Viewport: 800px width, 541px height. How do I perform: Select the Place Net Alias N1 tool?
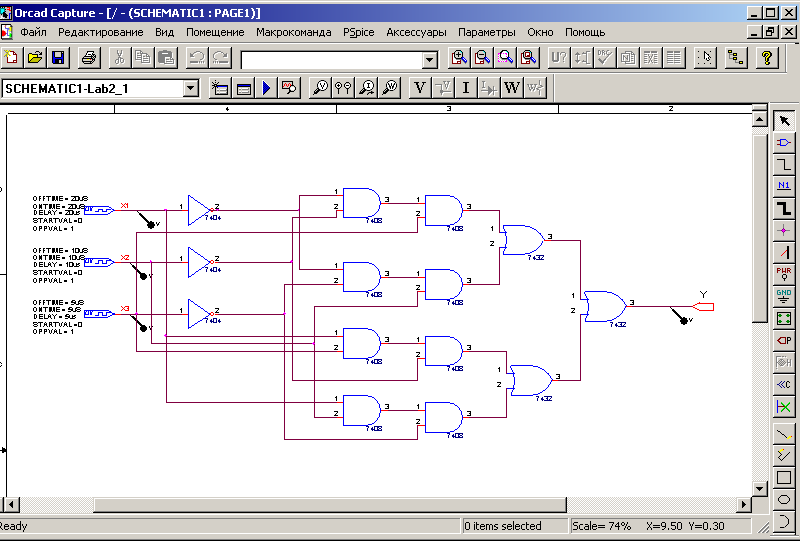click(784, 187)
